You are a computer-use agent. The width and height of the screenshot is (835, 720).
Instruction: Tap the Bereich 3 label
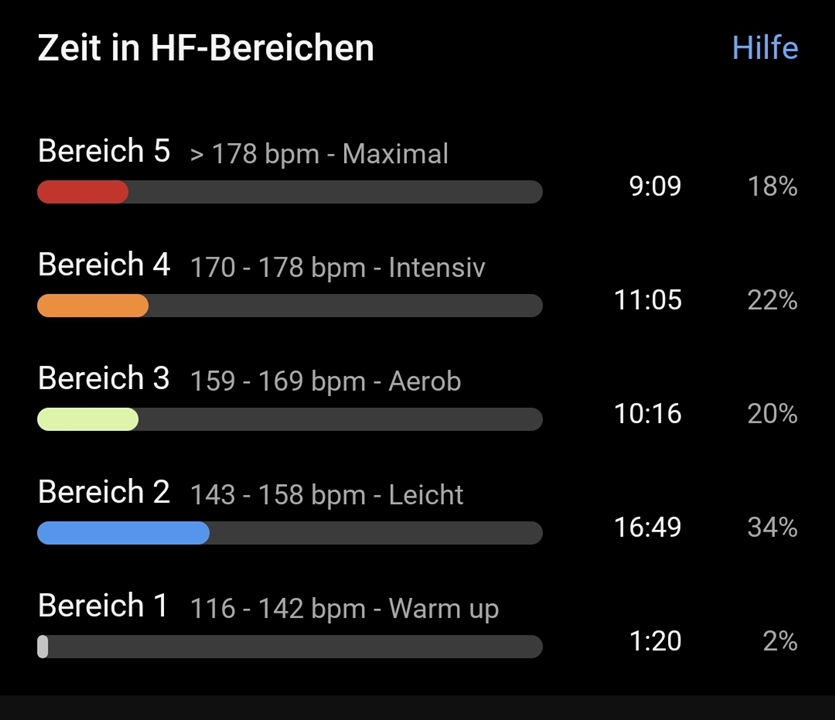tap(104, 378)
